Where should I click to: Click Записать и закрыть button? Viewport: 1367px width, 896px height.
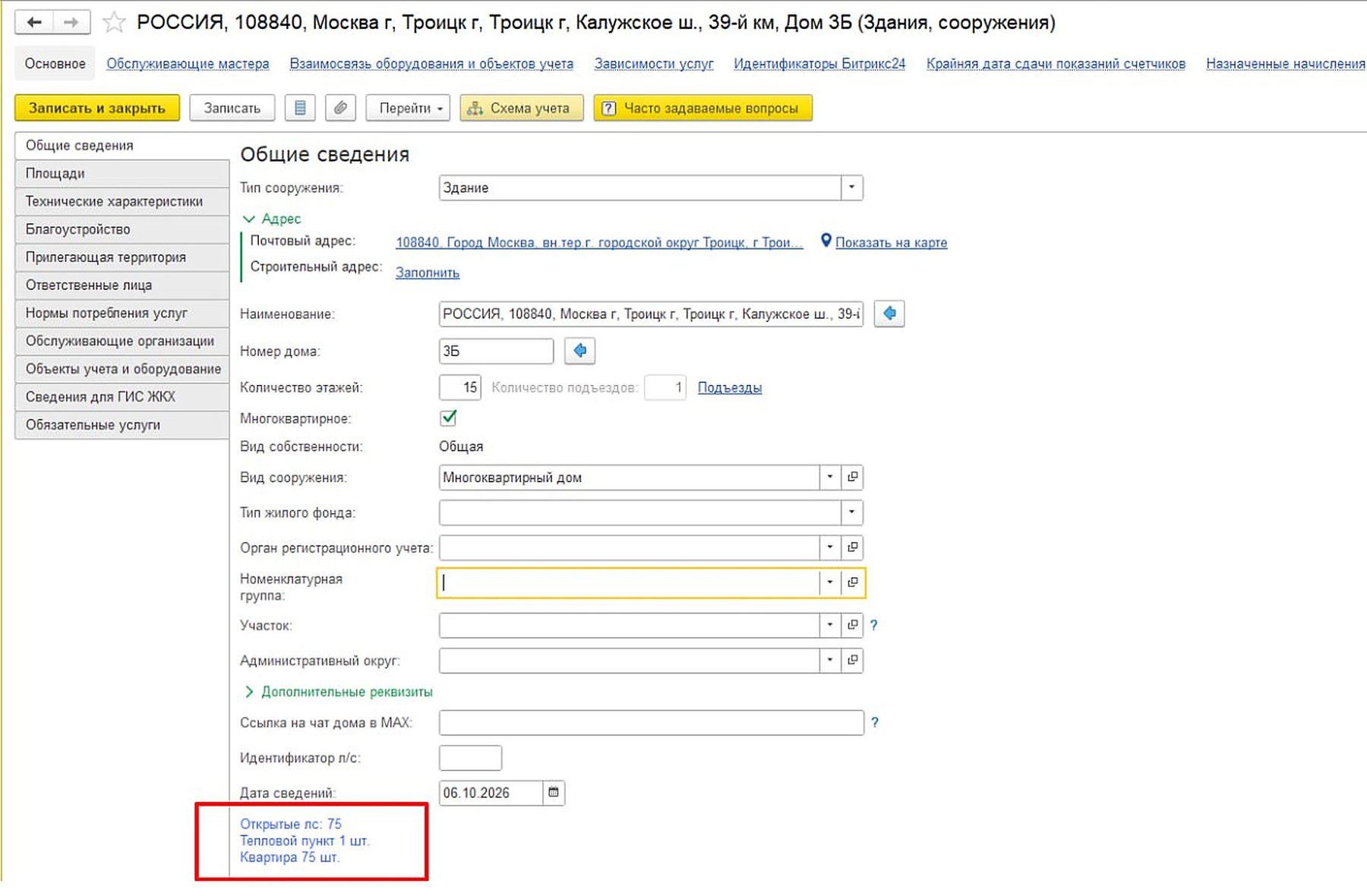coord(97,109)
